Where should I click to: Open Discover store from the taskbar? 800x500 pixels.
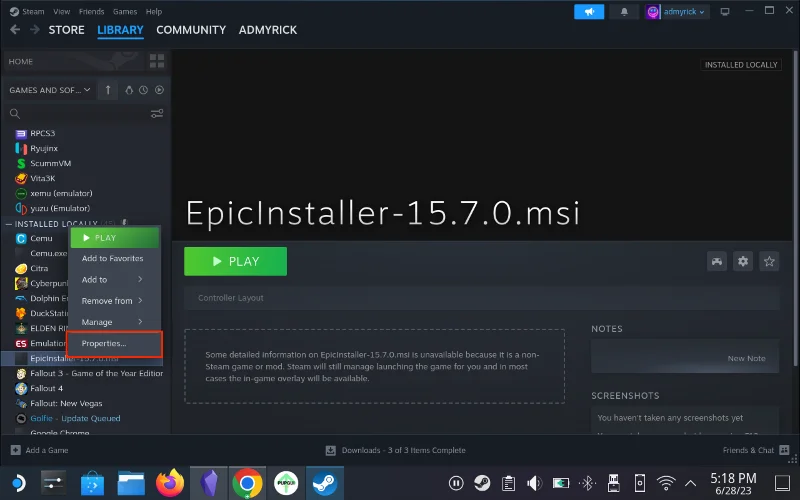click(92, 483)
